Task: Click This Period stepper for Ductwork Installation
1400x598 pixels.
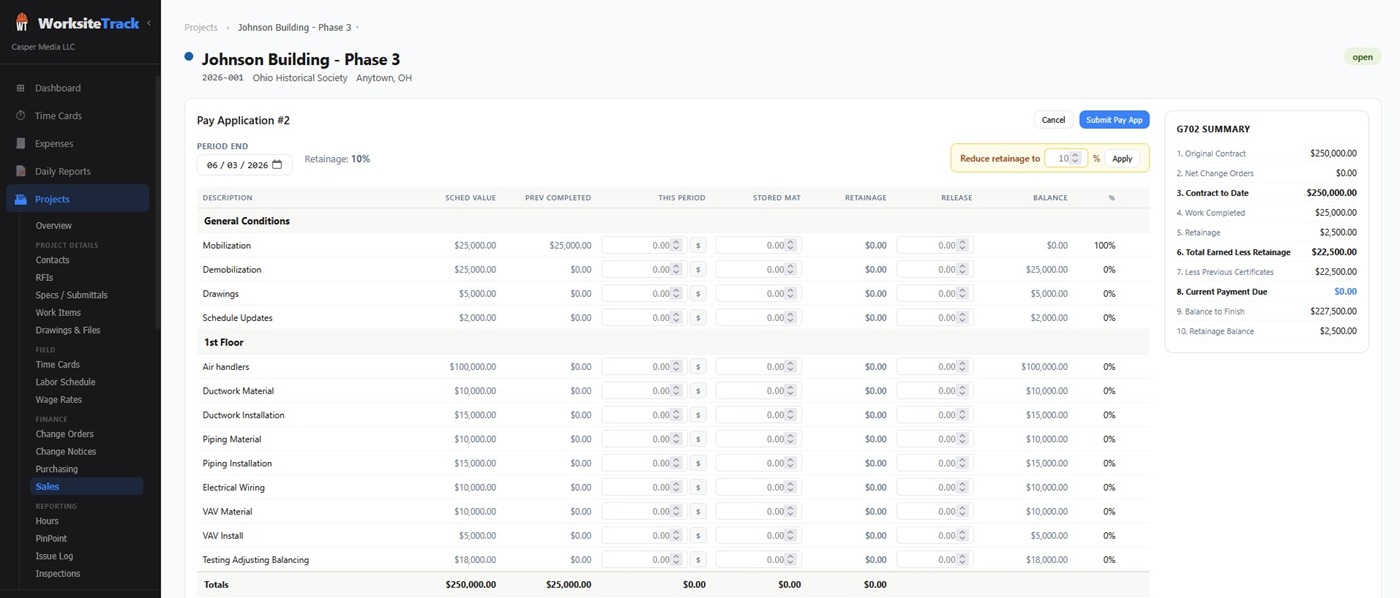Action: pyautogui.click(x=677, y=415)
